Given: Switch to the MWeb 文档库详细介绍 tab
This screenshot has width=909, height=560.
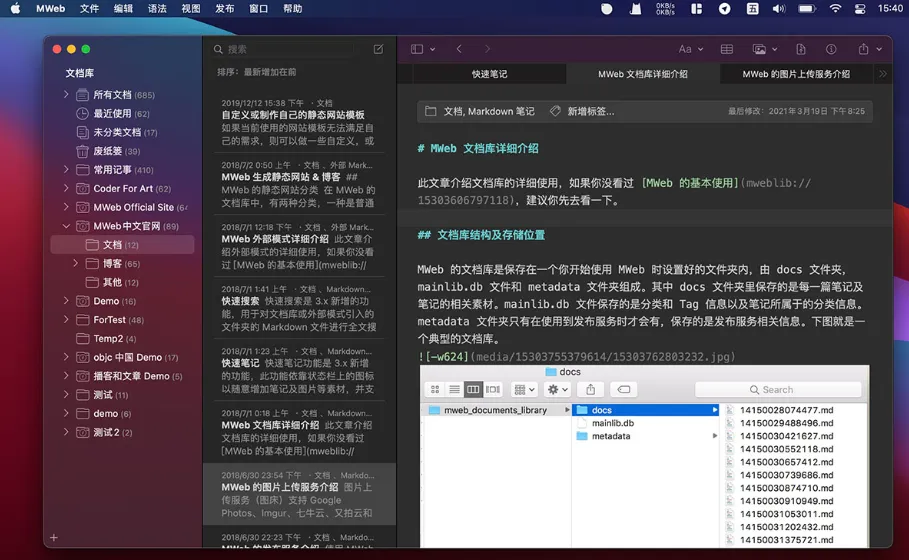Looking at the screenshot, I should tap(642, 74).
